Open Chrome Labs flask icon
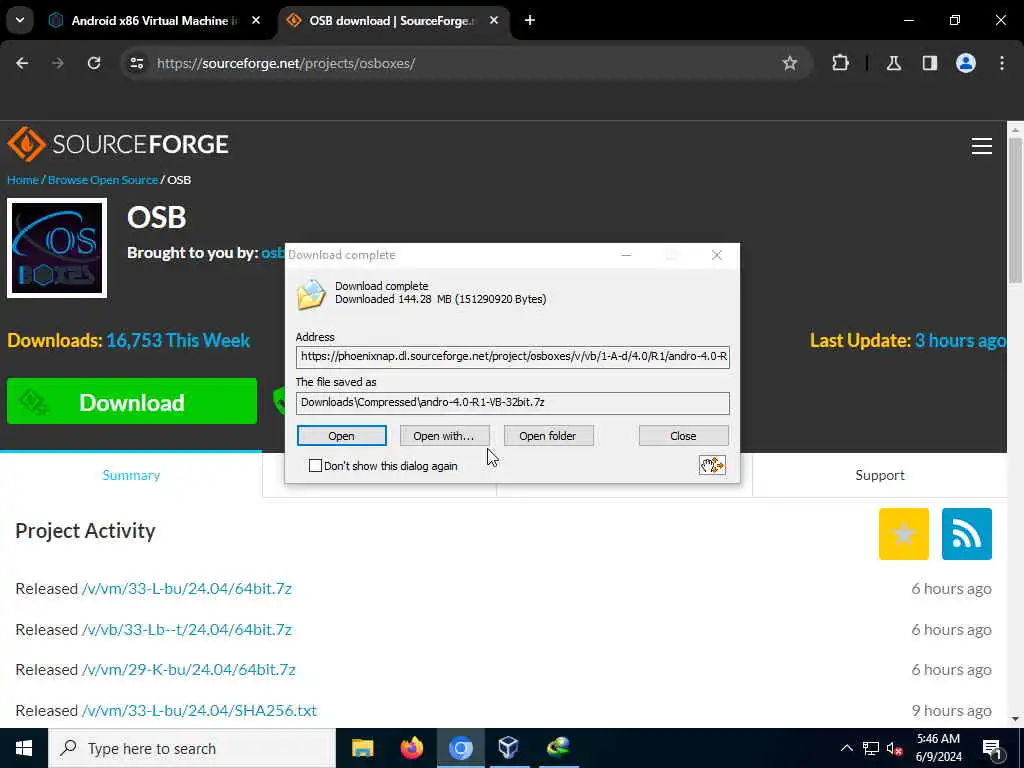Image resolution: width=1024 pixels, height=768 pixels. [894, 63]
